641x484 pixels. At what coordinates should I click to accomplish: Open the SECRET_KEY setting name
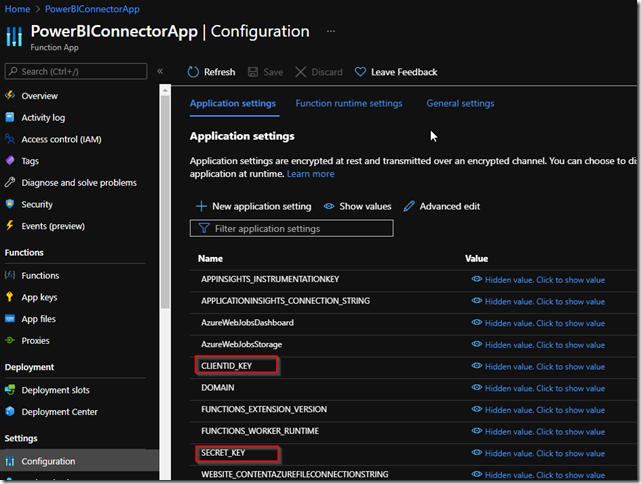(x=223, y=453)
